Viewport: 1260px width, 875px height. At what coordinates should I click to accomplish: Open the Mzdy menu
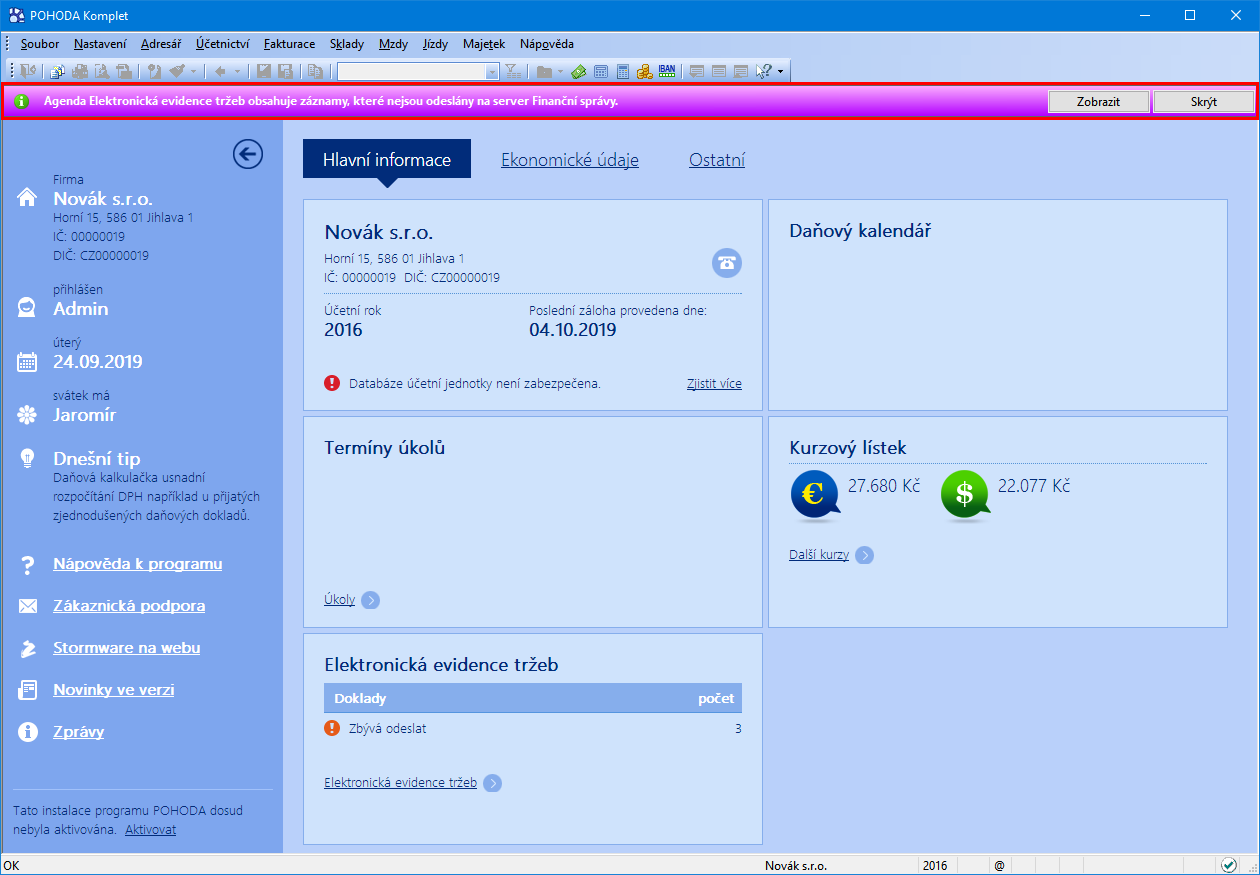point(393,44)
